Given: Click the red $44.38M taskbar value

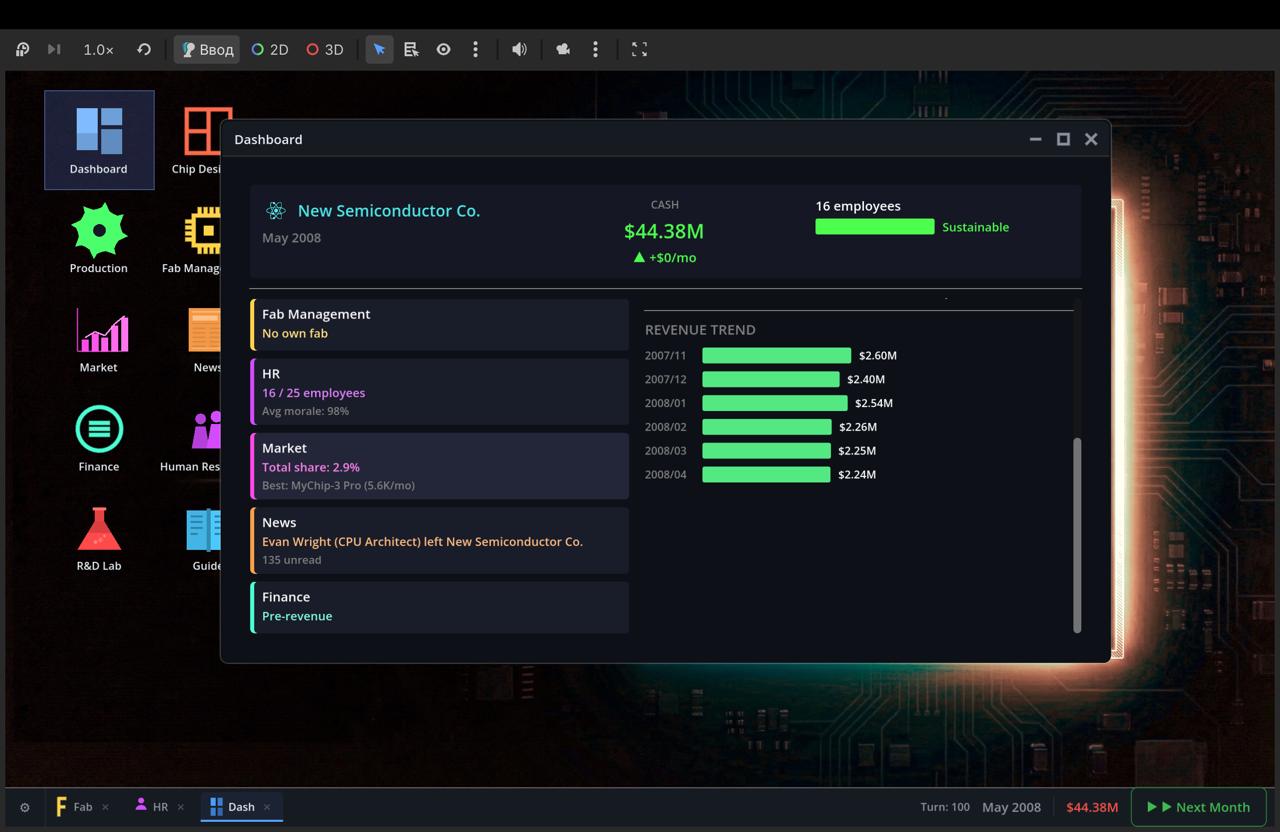Looking at the screenshot, I should [1092, 807].
